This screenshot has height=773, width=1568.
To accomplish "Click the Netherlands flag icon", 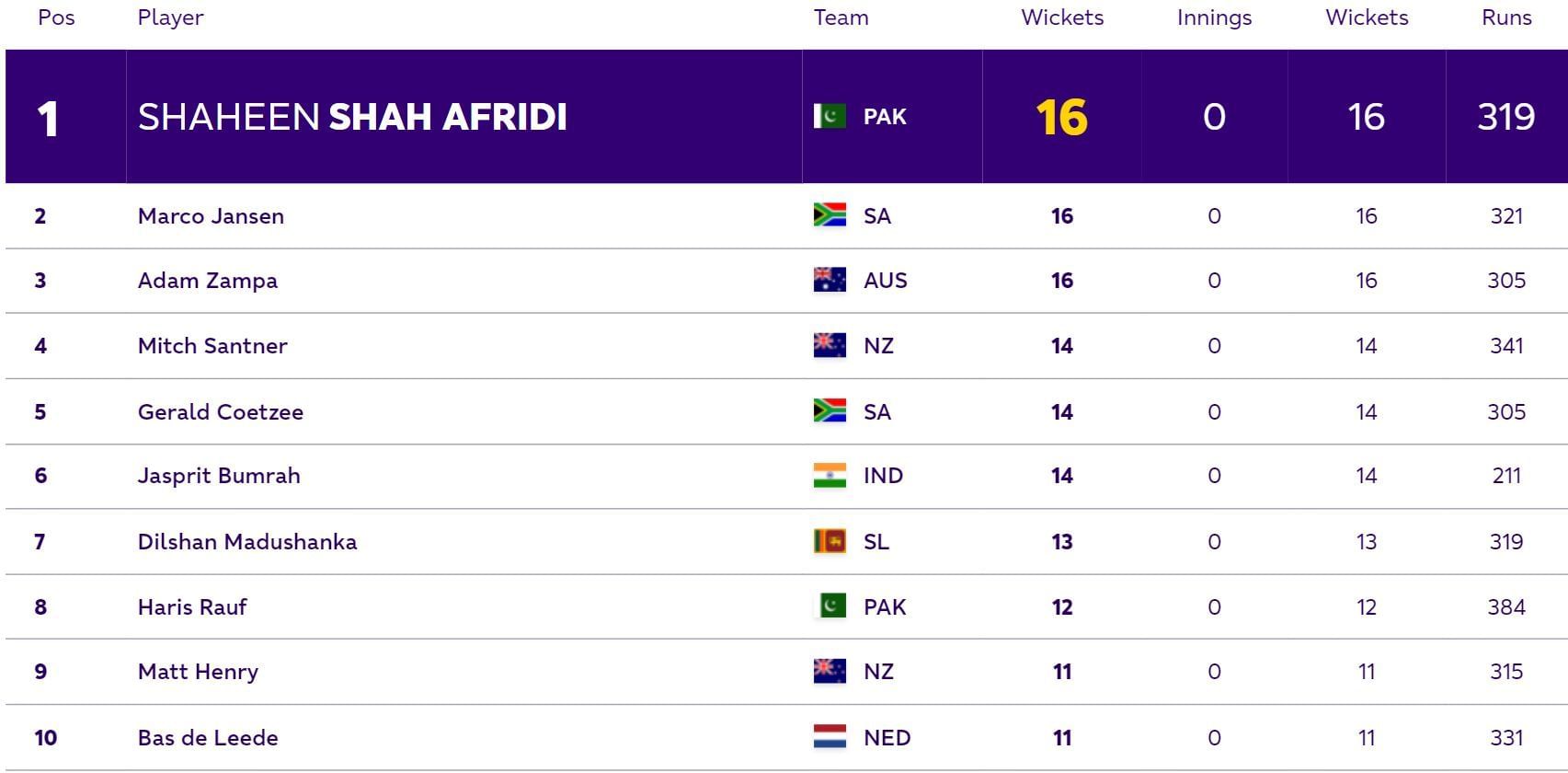I will (830, 737).
